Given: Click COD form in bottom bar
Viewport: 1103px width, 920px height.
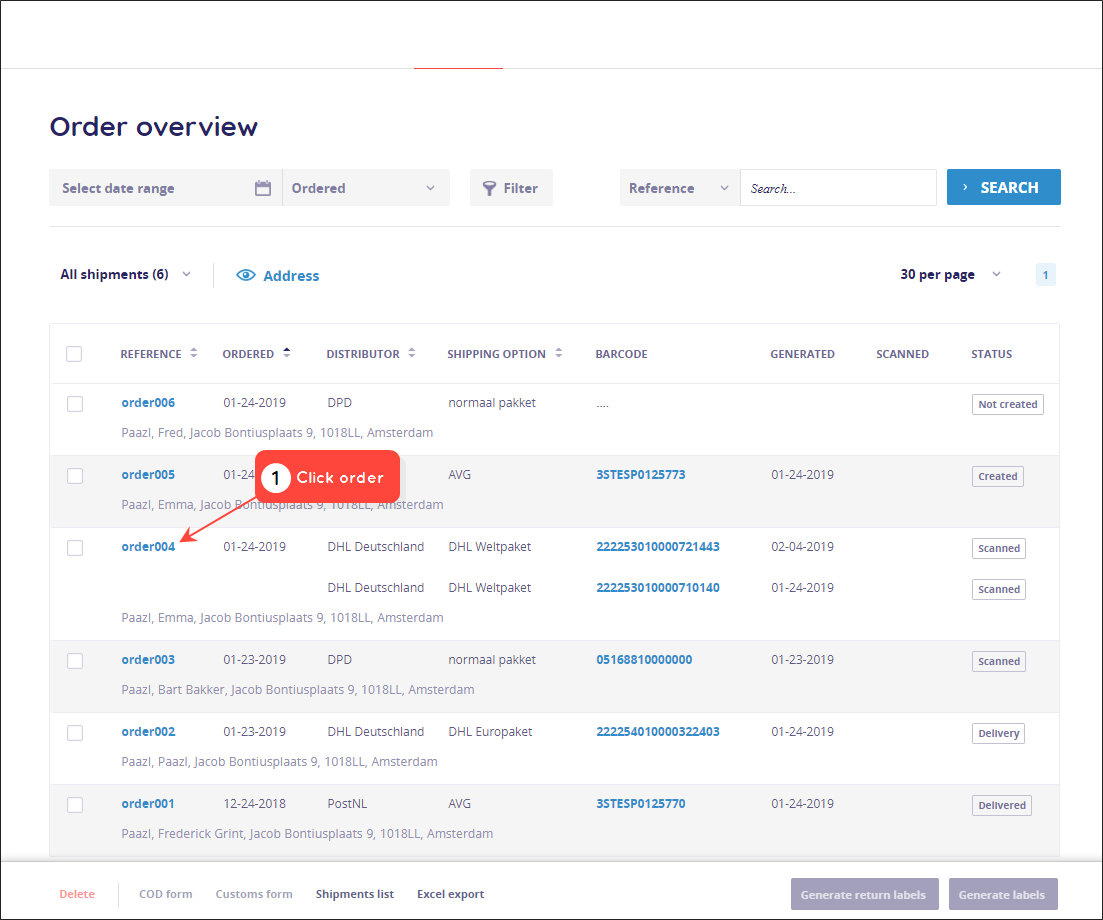Looking at the screenshot, I should (x=165, y=894).
